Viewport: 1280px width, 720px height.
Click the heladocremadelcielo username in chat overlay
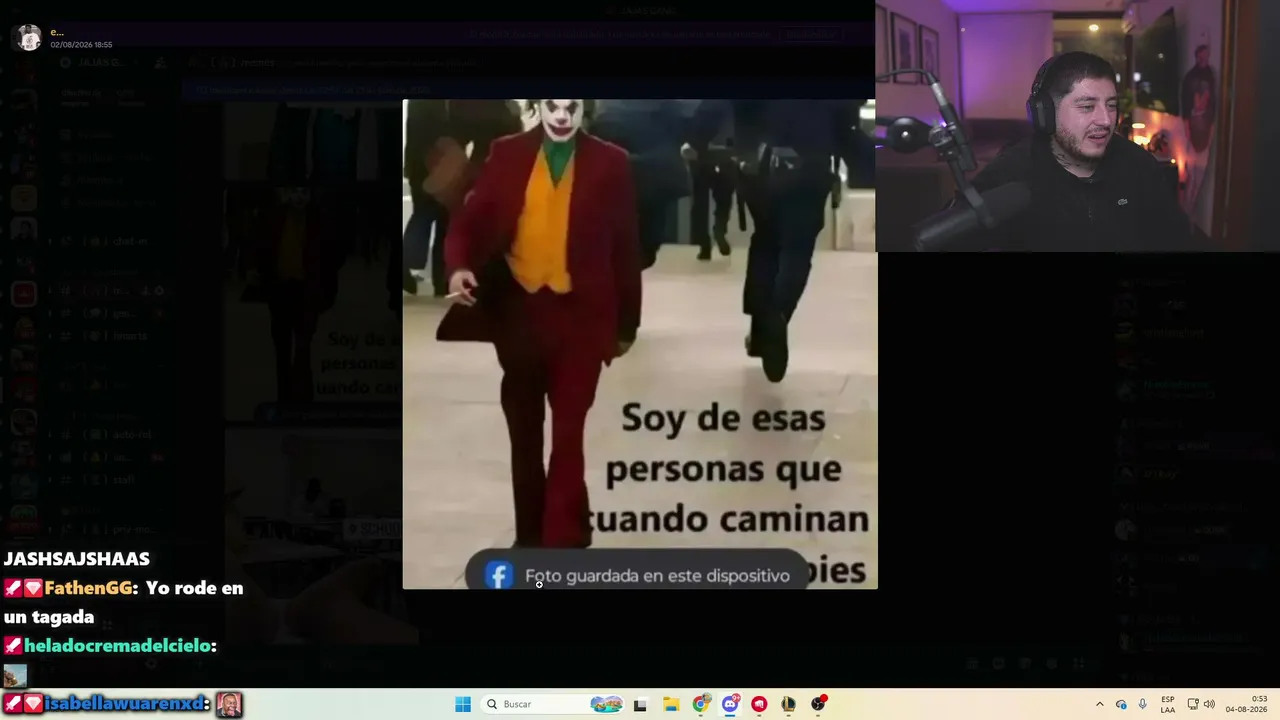click(x=117, y=646)
